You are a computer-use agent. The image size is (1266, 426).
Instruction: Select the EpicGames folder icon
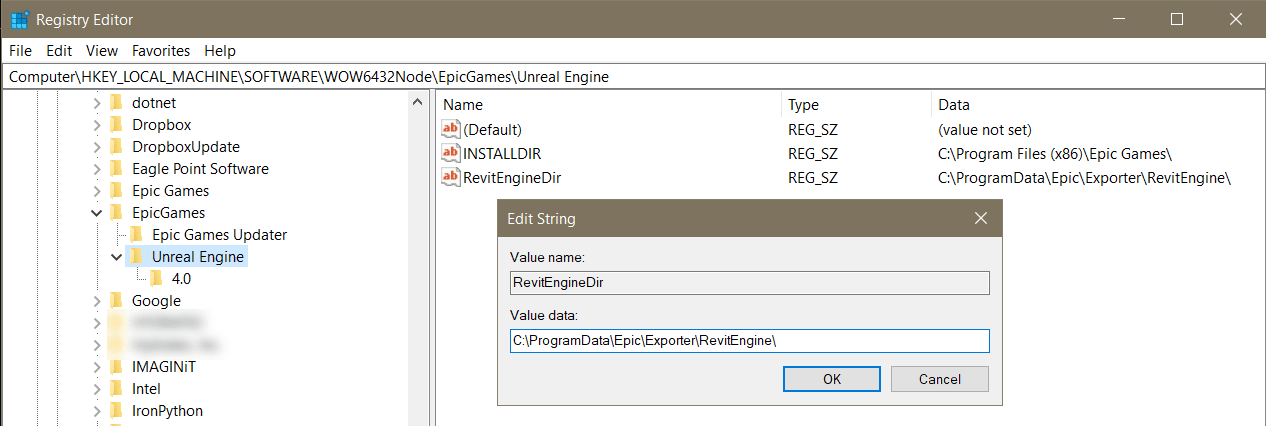coord(116,213)
